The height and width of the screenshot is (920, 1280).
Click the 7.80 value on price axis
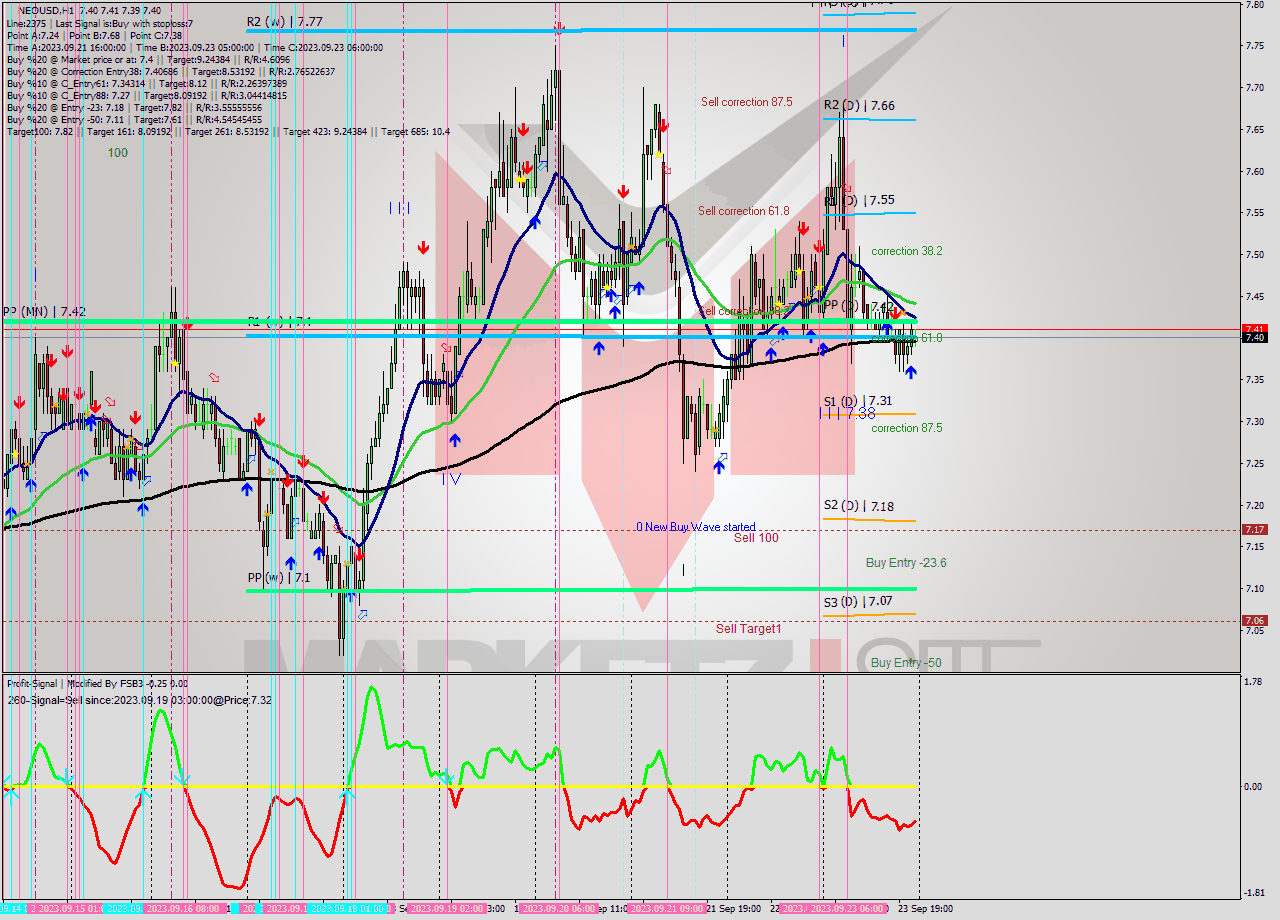pos(1254,5)
